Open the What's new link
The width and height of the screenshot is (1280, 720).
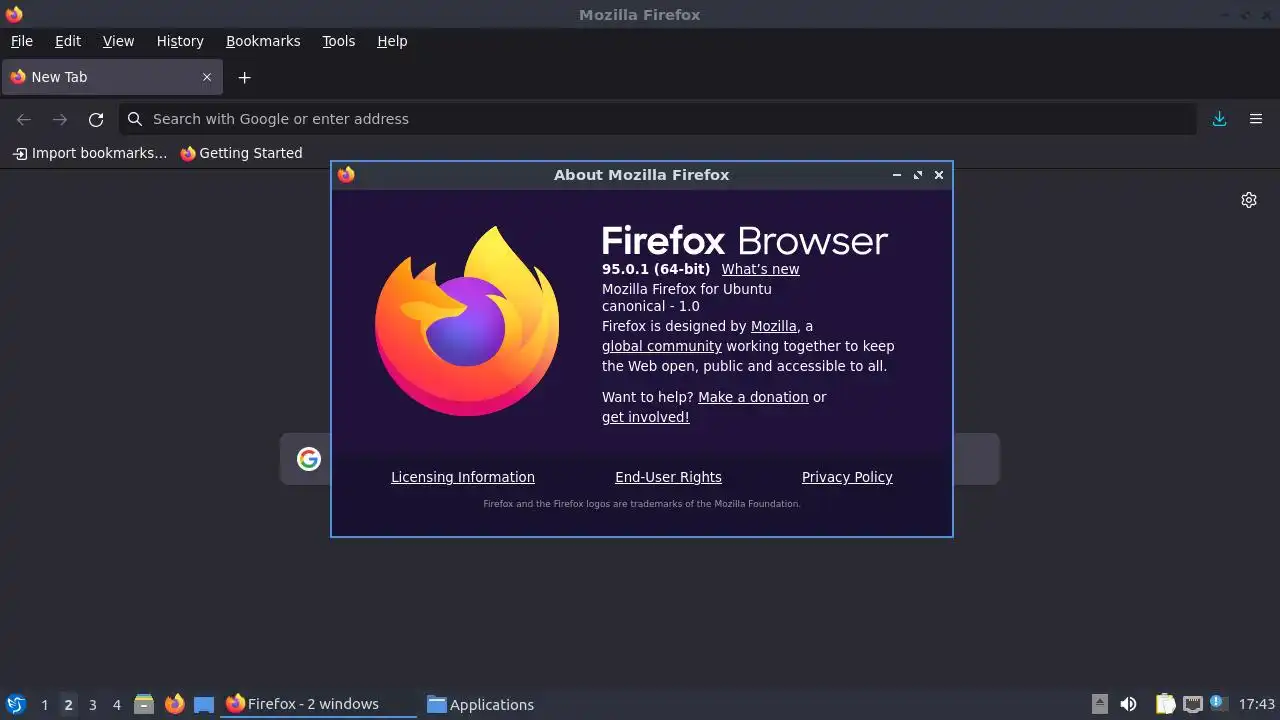[x=760, y=269]
